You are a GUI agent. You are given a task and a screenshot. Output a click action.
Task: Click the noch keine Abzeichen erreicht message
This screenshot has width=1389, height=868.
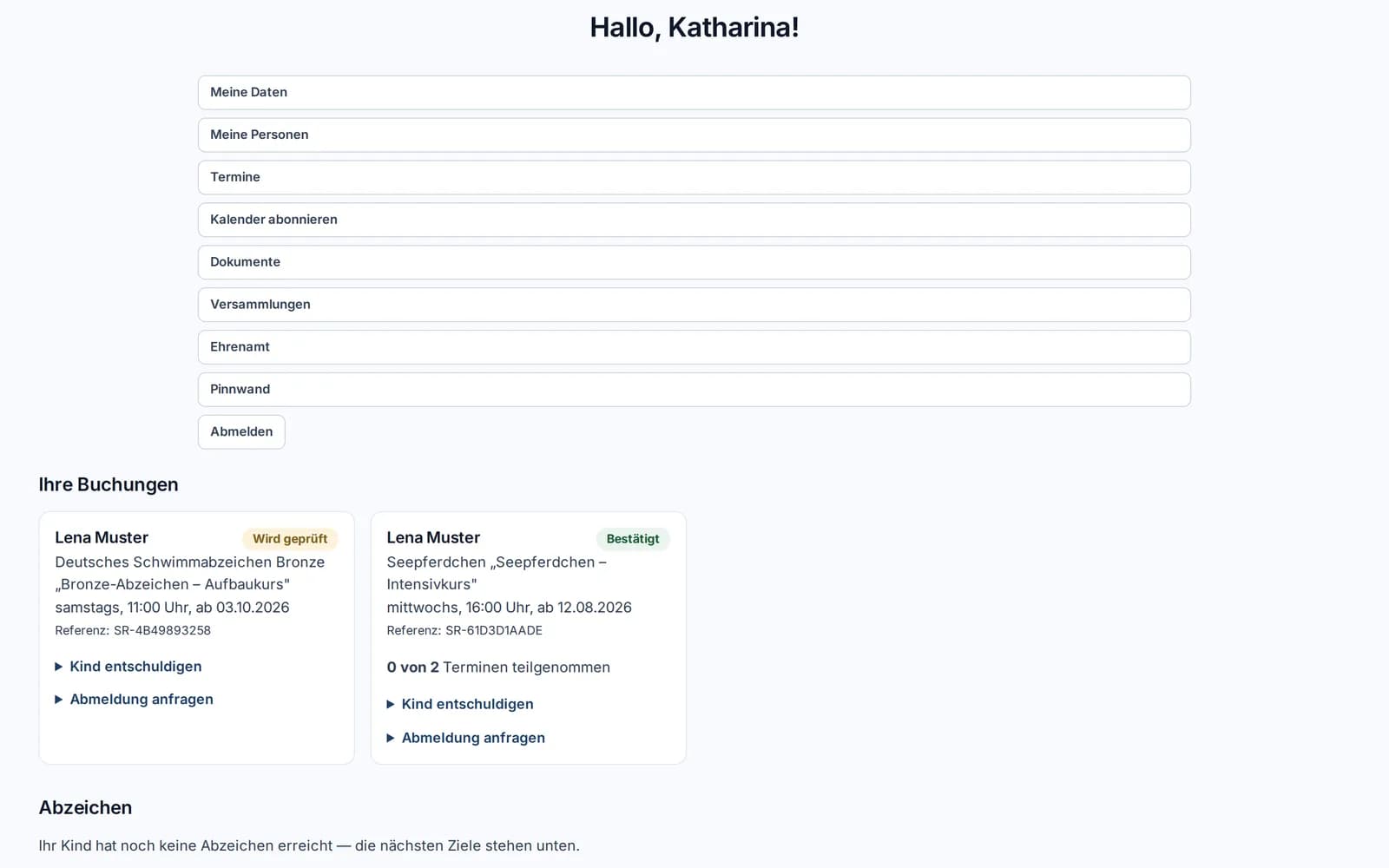click(x=309, y=845)
